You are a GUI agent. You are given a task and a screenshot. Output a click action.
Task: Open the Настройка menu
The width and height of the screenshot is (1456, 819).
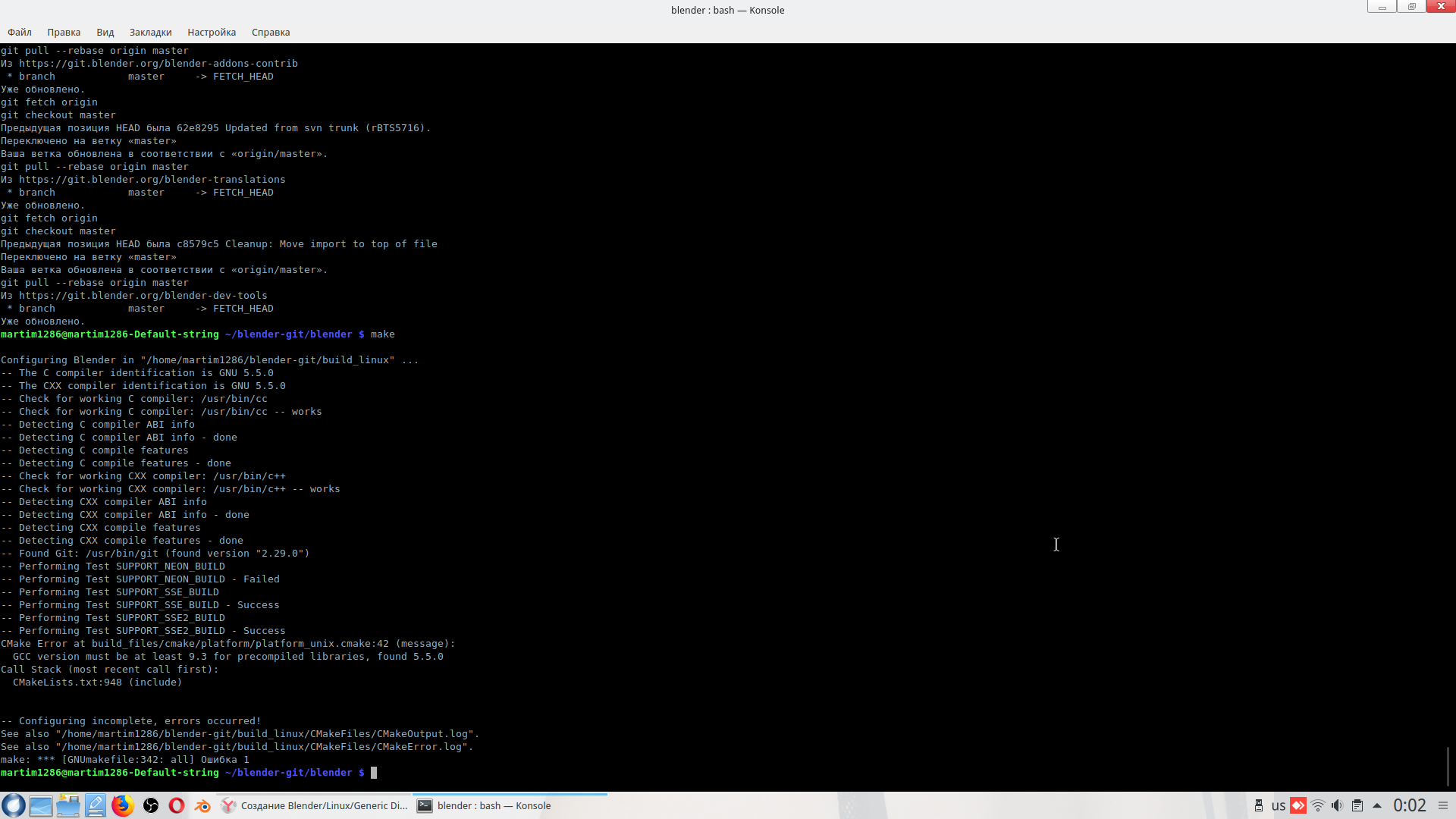pyautogui.click(x=212, y=33)
